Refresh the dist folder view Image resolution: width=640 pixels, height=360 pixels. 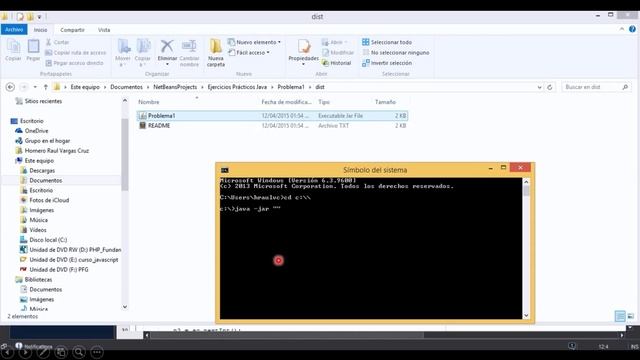(550, 87)
